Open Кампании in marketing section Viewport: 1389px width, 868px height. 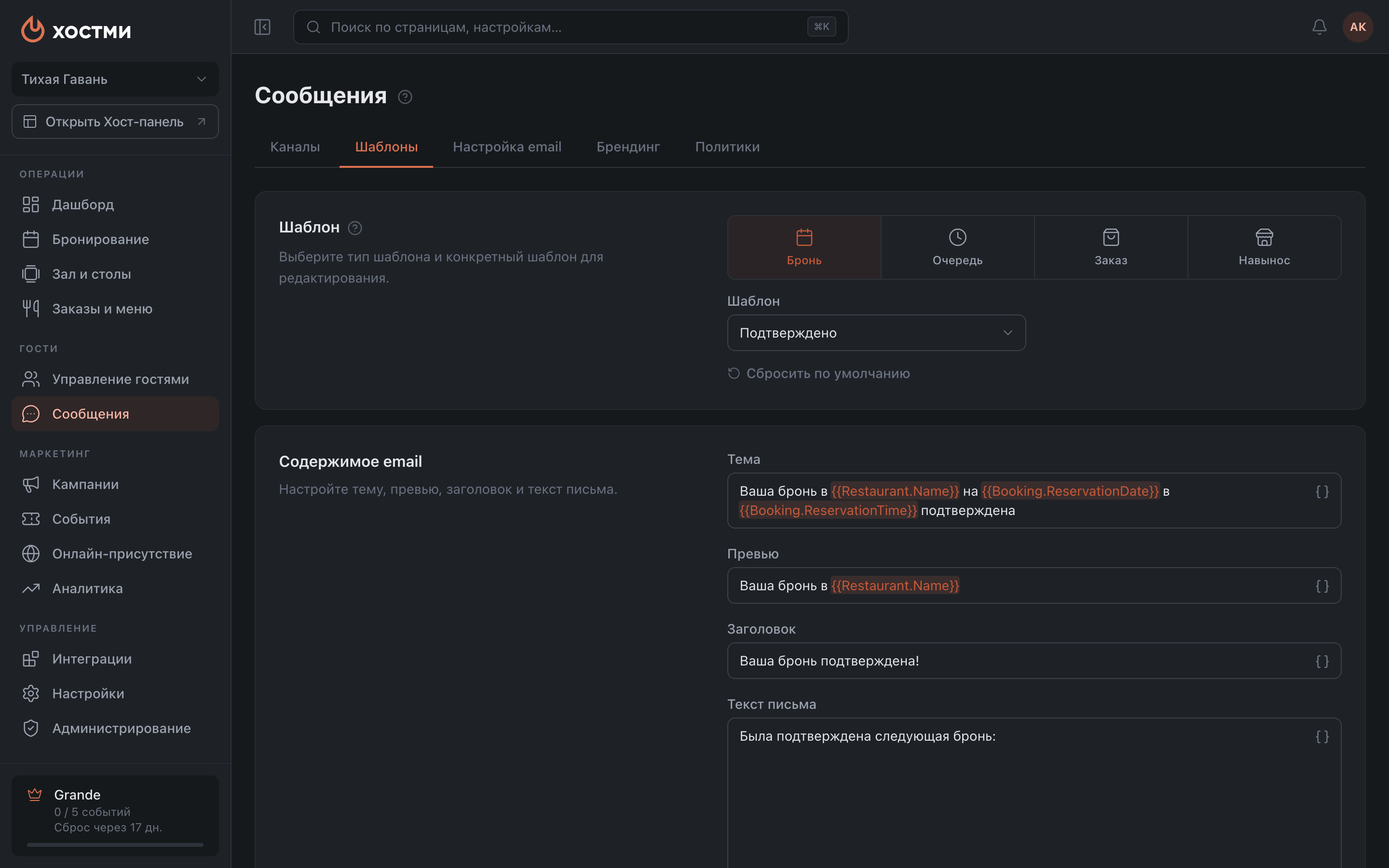pos(115,485)
